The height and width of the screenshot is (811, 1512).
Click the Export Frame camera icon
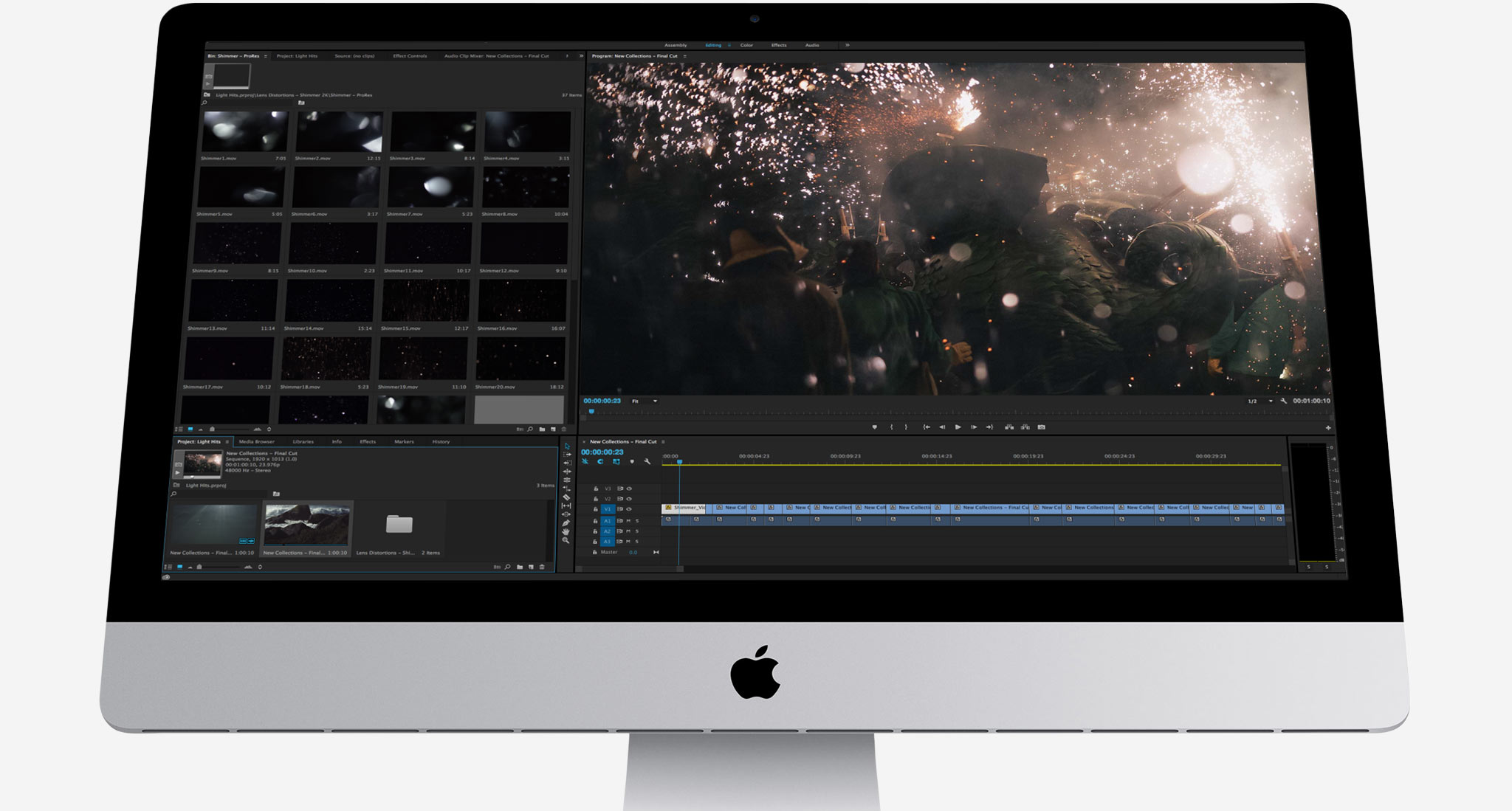pyautogui.click(x=1042, y=427)
